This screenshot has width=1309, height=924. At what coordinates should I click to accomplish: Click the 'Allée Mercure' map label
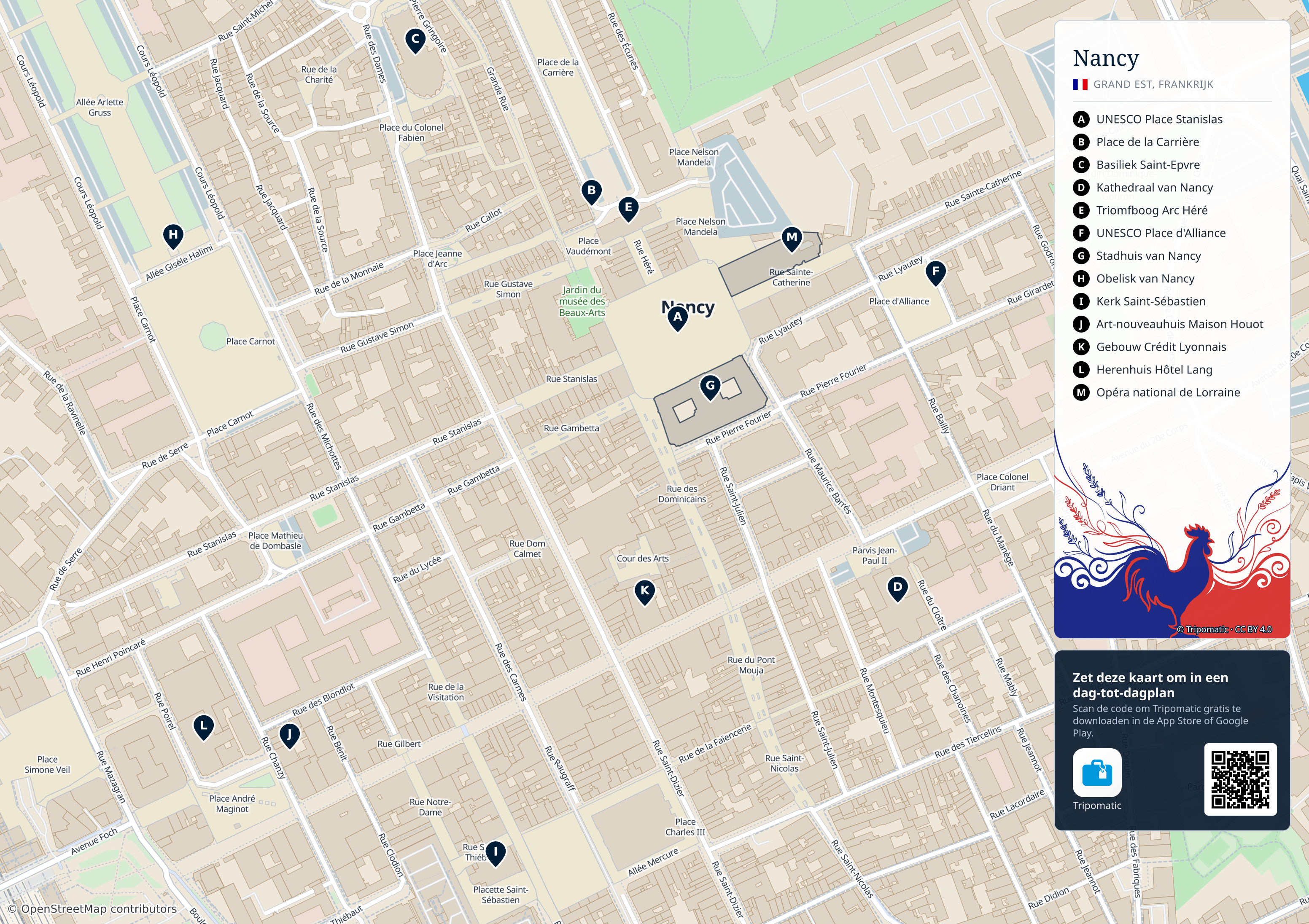click(653, 862)
